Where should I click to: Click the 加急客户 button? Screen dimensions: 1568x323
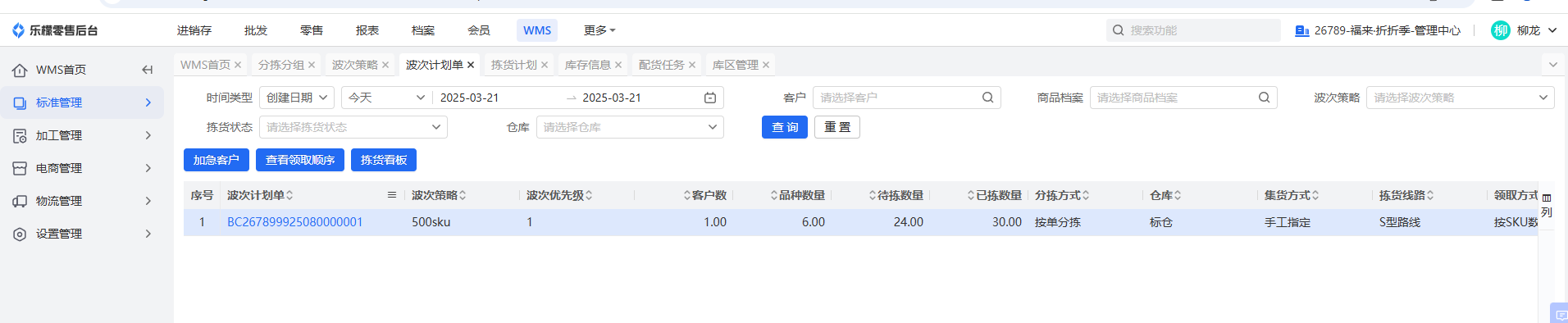pyautogui.click(x=217, y=160)
